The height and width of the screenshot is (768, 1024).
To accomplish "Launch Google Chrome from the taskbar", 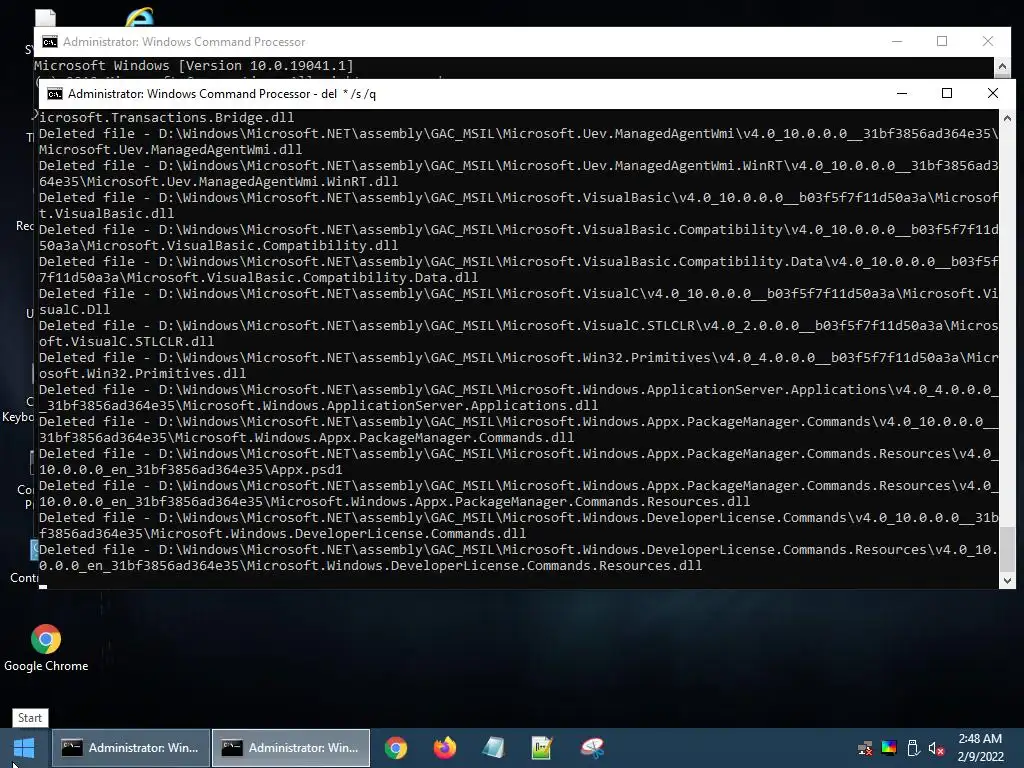I will (396, 748).
